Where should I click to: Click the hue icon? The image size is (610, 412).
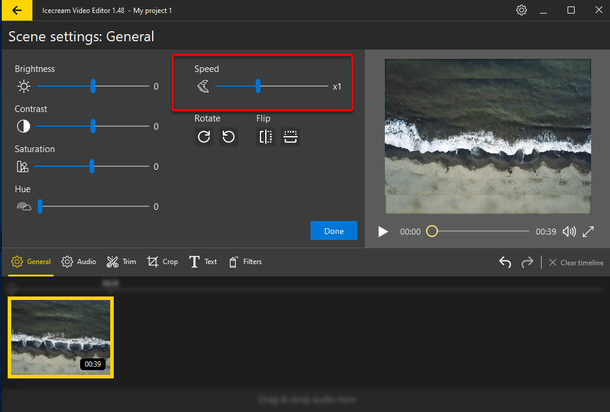24,207
